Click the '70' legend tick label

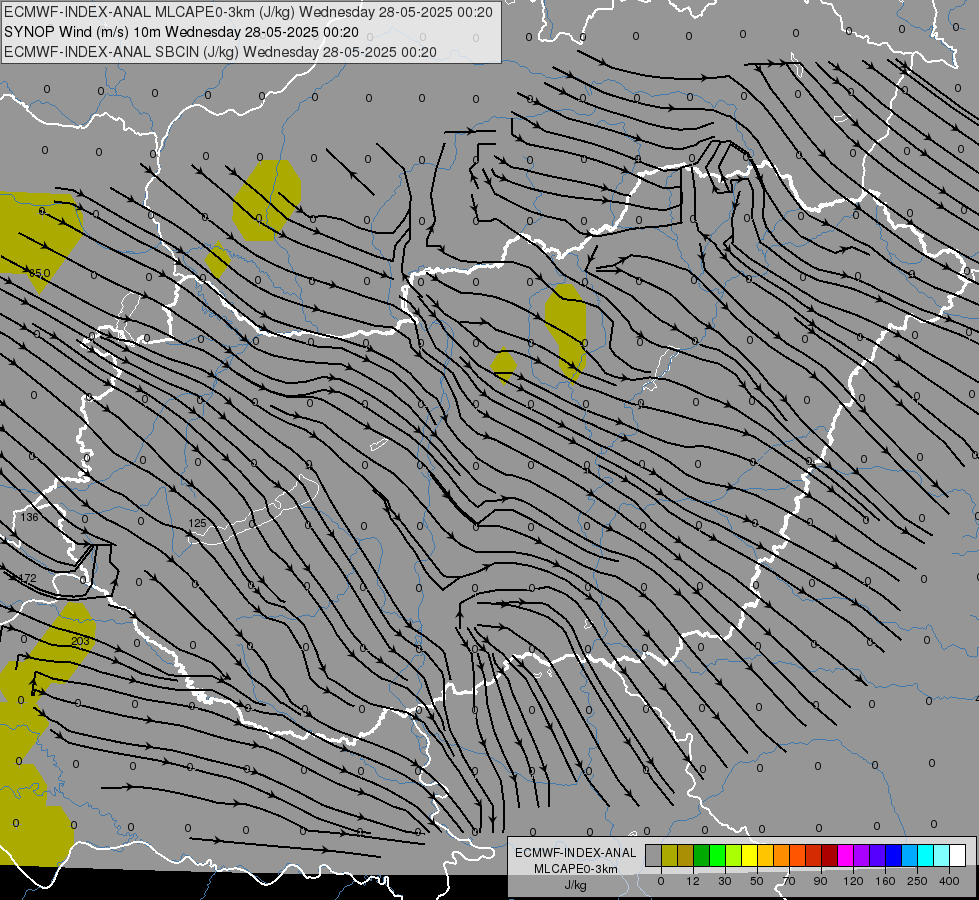tap(789, 881)
